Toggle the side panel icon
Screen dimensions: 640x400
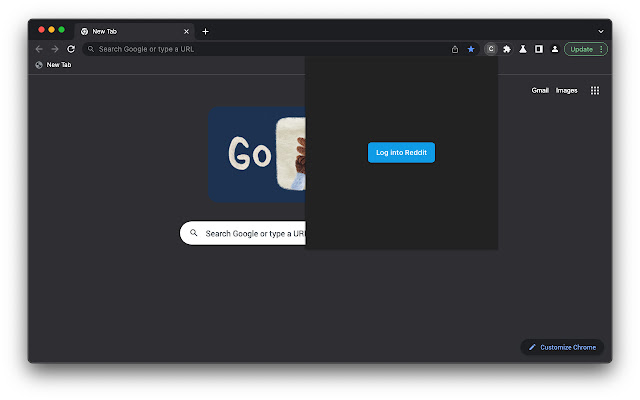pyautogui.click(x=539, y=49)
